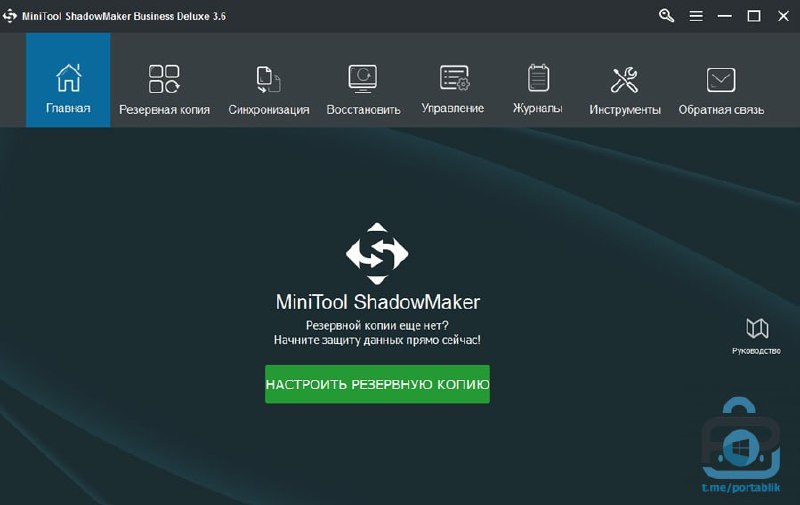Click the MiniTool ShadowMaker heading text
The image size is (800, 505).
(x=378, y=302)
